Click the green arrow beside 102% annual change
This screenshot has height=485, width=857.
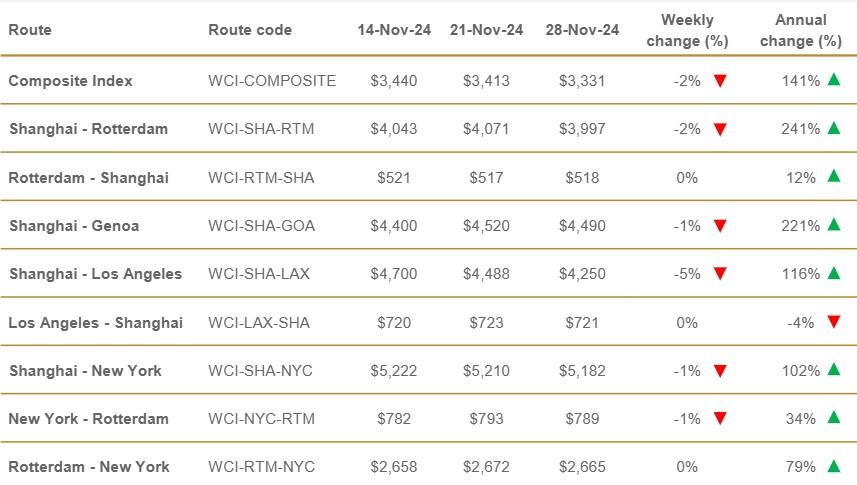(833, 370)
